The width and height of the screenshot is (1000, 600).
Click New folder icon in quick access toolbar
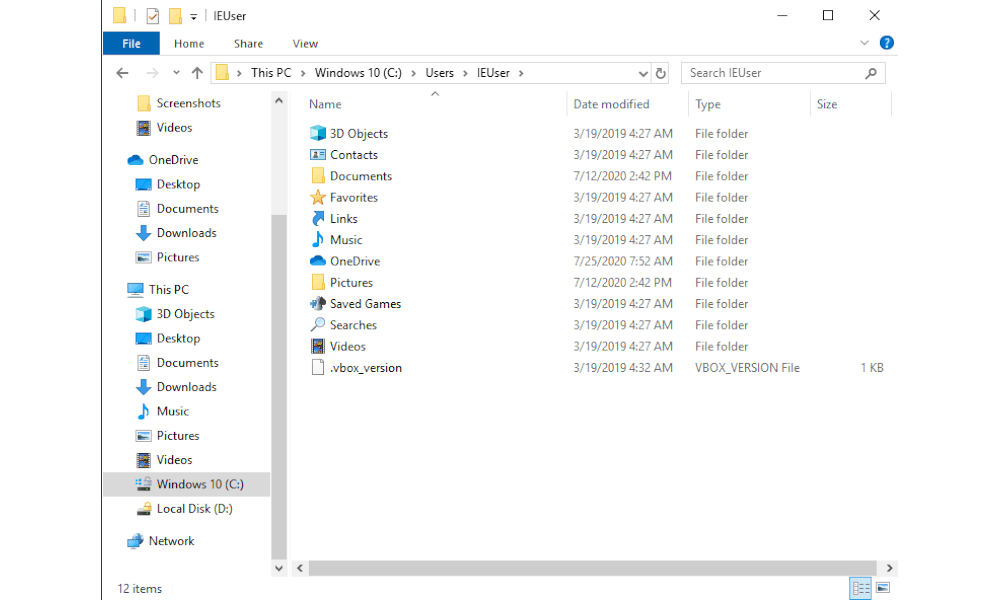pos(175,16)
